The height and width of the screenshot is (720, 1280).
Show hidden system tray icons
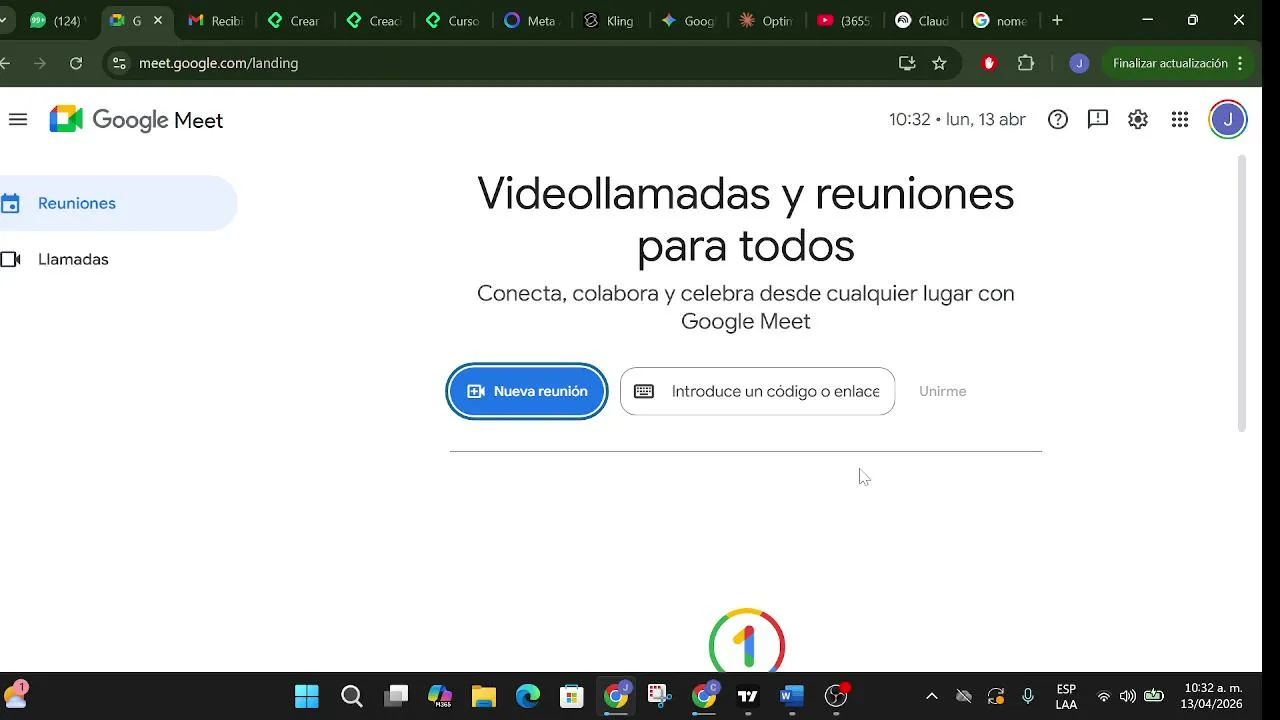coord(932,696)
